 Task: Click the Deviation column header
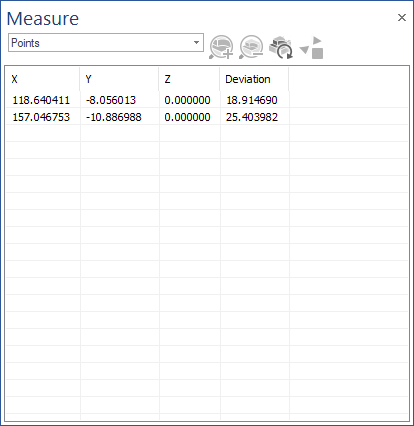[254, 79]
